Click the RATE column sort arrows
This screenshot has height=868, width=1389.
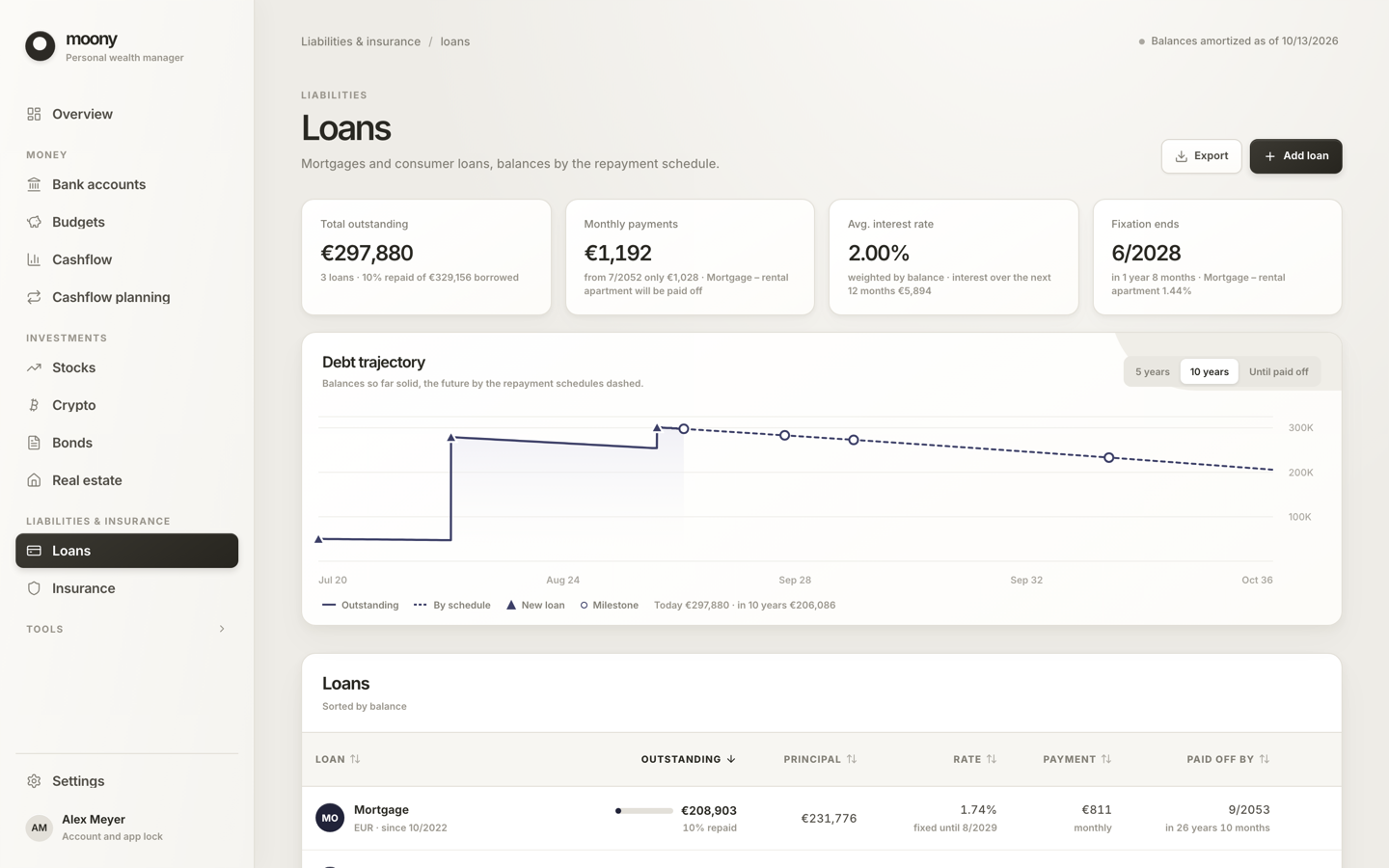(992, 759)
